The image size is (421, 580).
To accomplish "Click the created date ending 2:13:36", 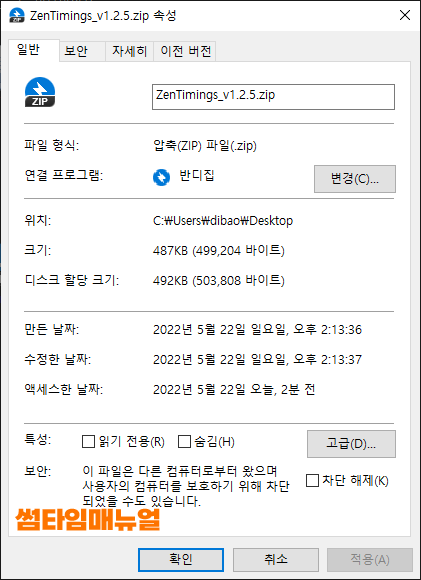I will click(x=257, y=329).
